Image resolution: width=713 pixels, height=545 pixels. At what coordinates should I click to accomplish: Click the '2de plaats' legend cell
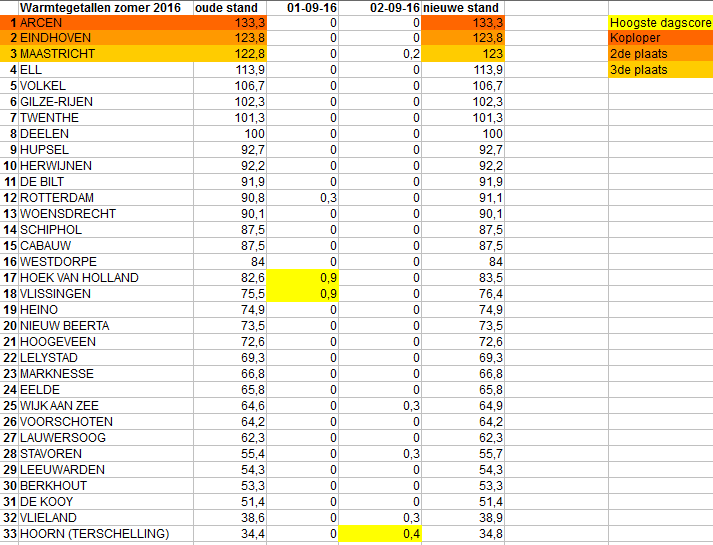661,54
